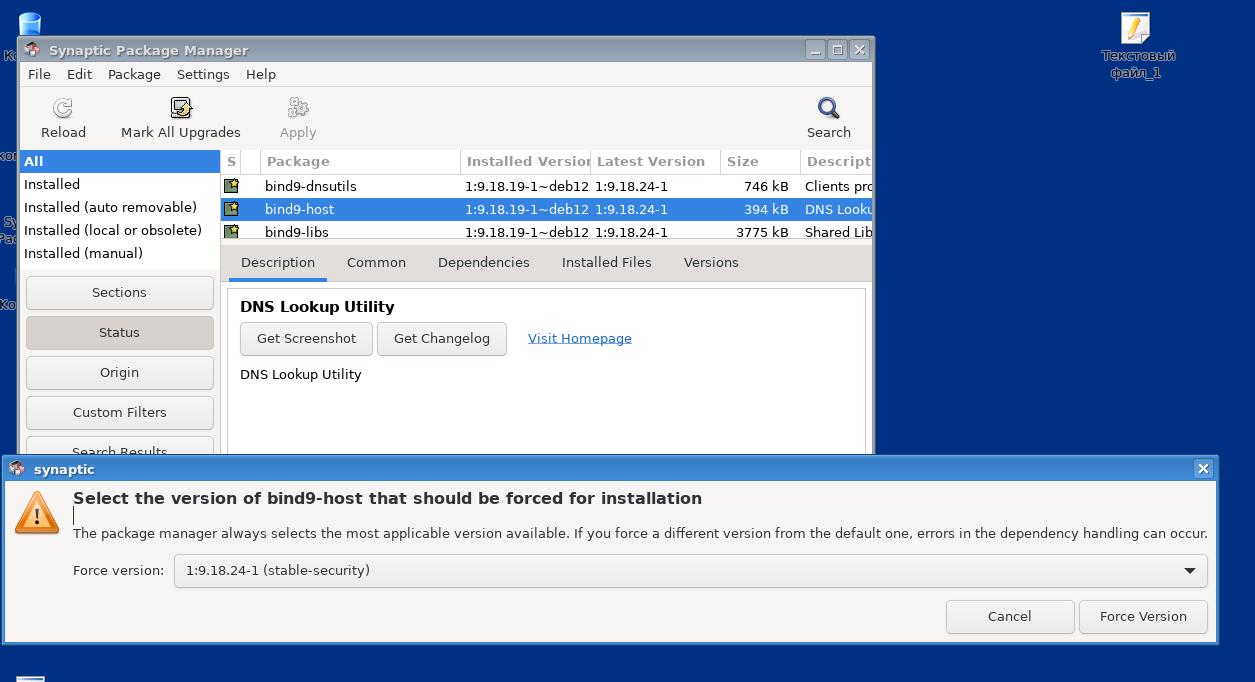The image size is (1255, 682).
Task: Select the bind9-libs package row
Action: point(546,231)
